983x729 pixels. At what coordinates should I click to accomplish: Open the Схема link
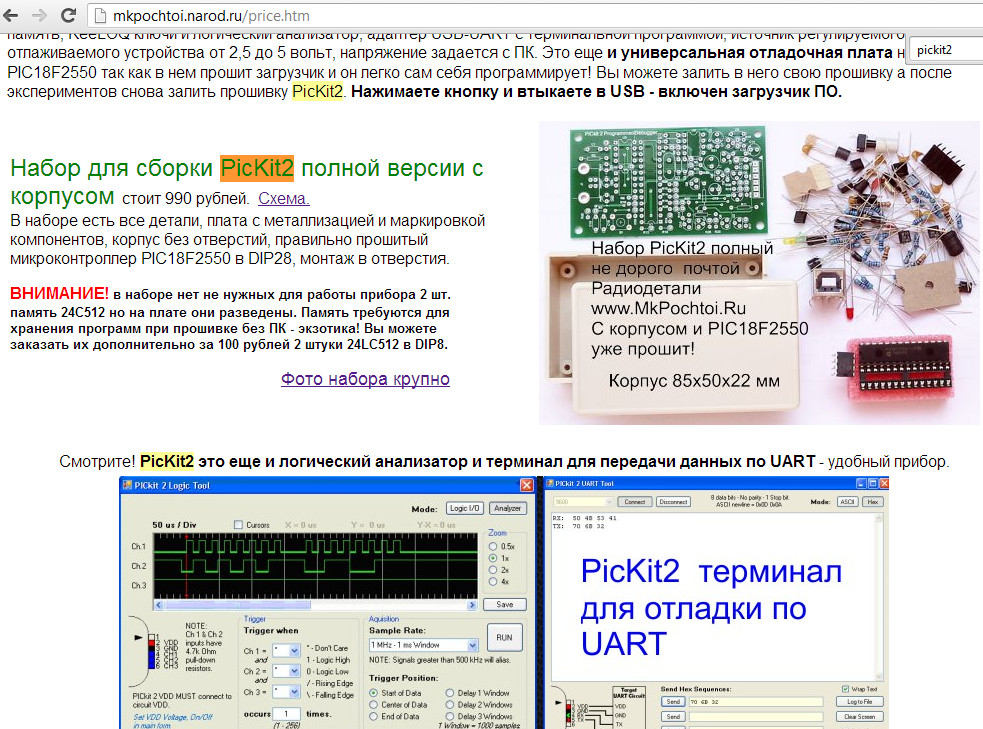click(284, 198)
